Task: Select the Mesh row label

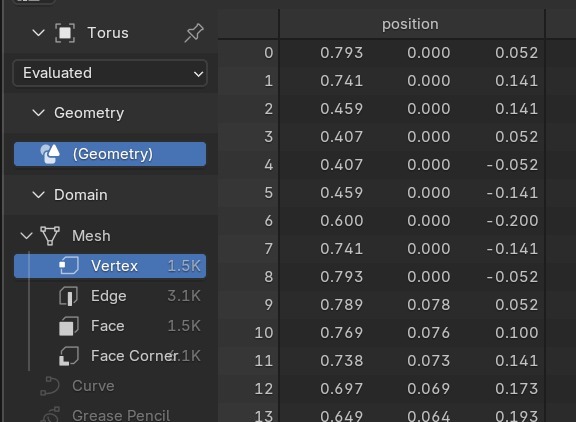Action: [x=91, y=236]
